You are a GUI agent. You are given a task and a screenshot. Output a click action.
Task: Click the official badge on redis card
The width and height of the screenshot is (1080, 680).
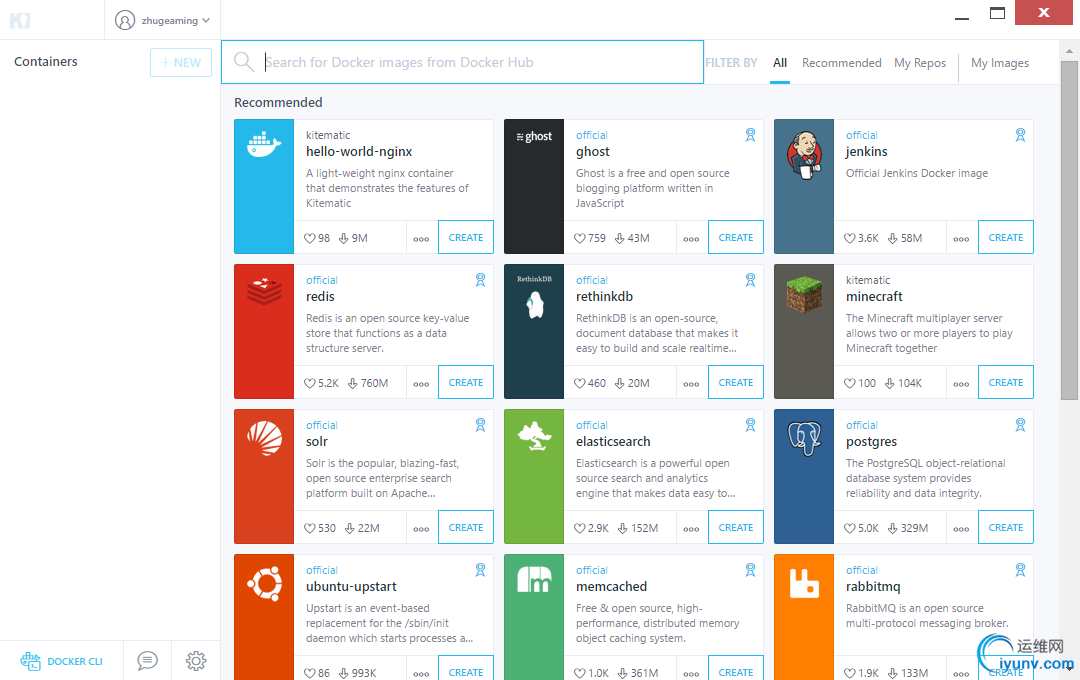tap(480, 280)
